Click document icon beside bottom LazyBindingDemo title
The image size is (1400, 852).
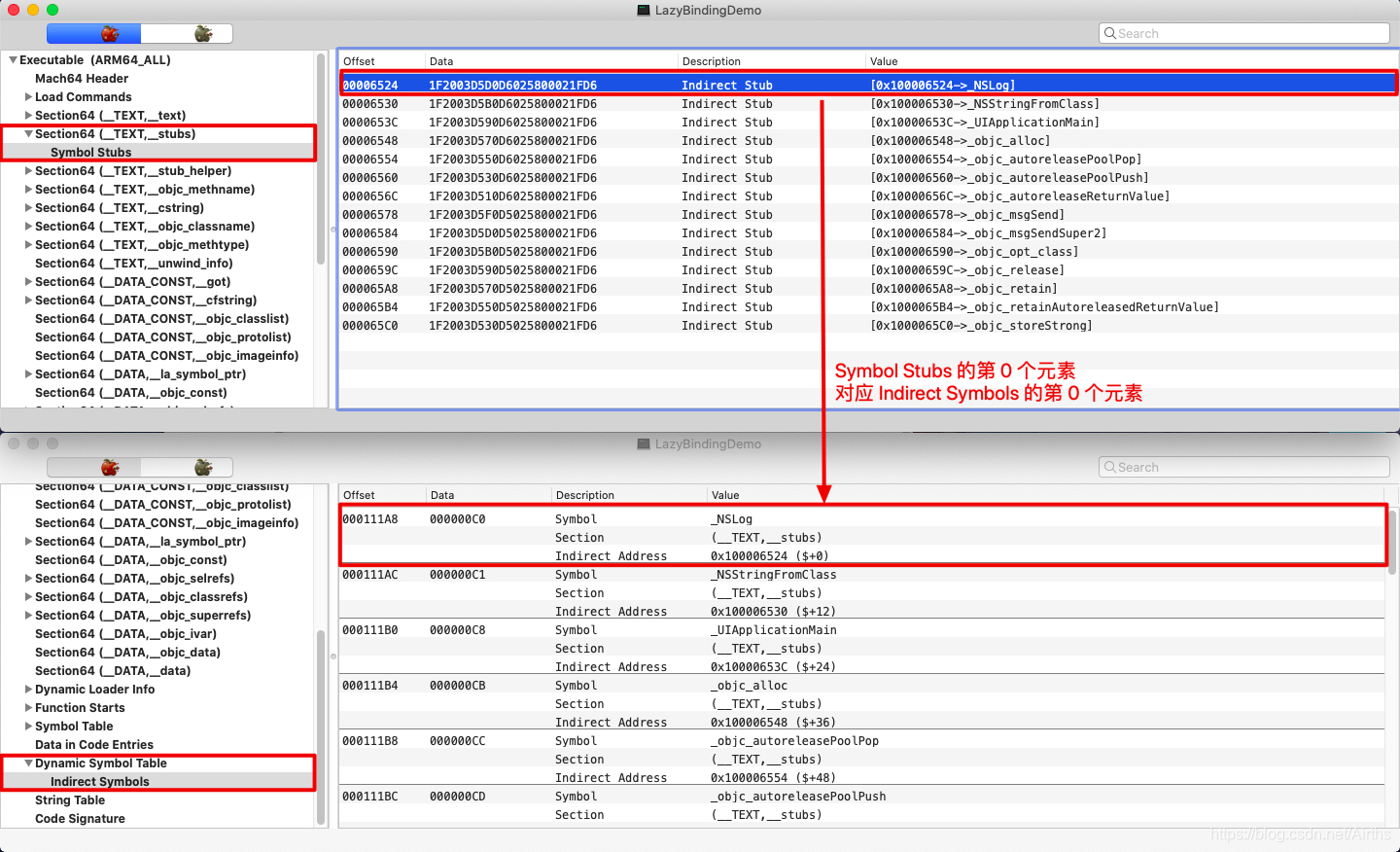click(x=644, y=444)
